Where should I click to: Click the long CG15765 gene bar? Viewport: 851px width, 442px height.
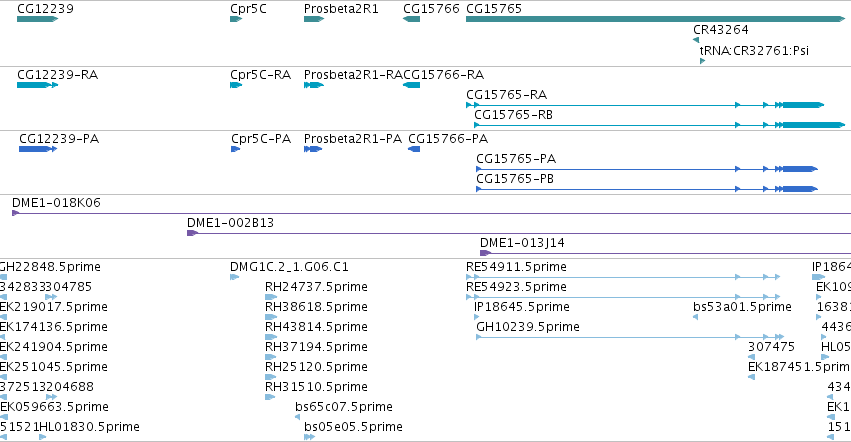656,19
